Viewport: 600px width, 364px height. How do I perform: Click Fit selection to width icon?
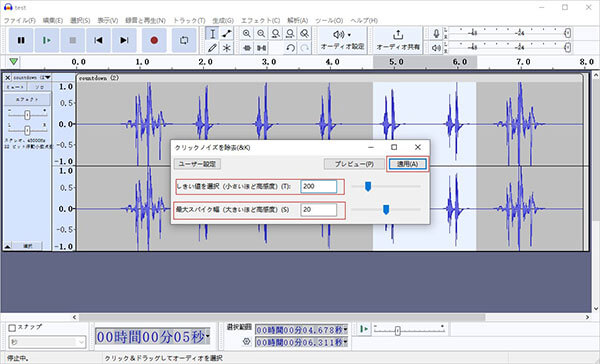(x=276, y=34)
